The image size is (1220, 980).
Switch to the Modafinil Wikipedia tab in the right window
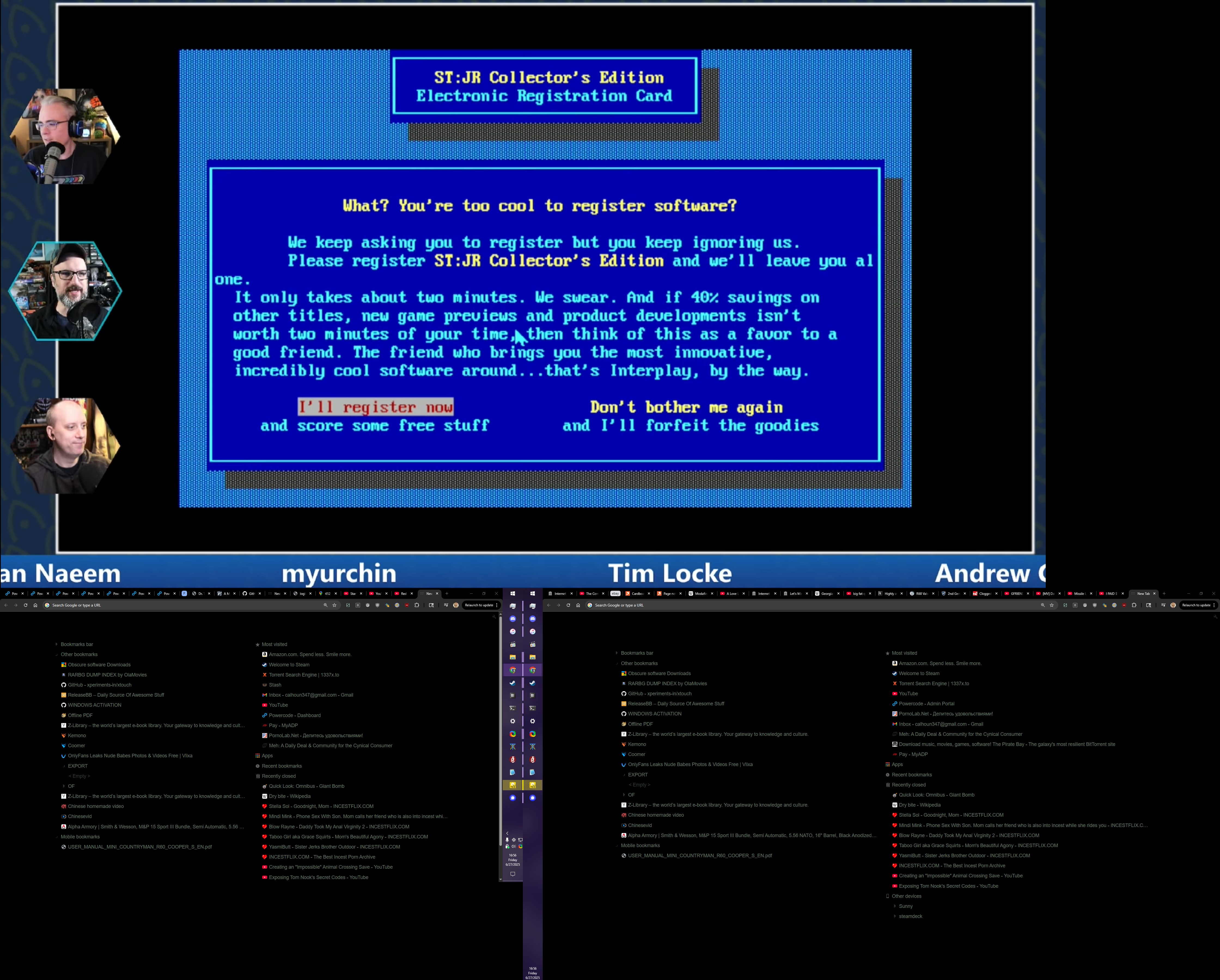point(701,593)
